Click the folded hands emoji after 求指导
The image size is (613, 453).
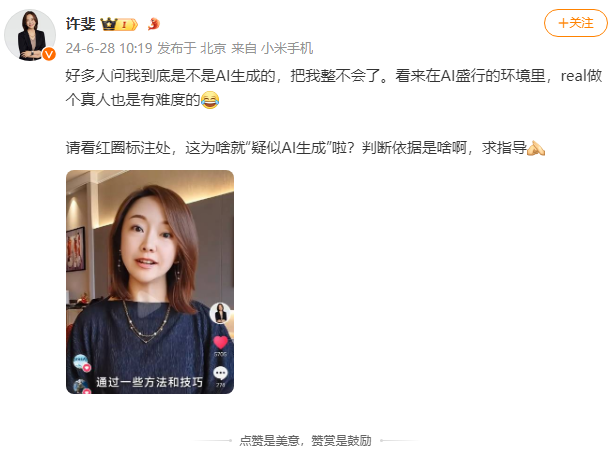[536, 148]
